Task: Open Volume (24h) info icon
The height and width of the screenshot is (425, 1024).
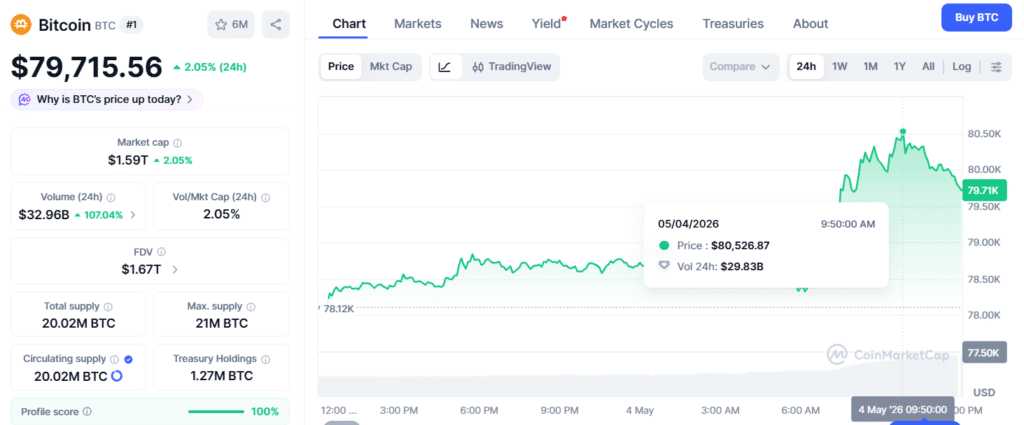Action: (x=111, y=197)
